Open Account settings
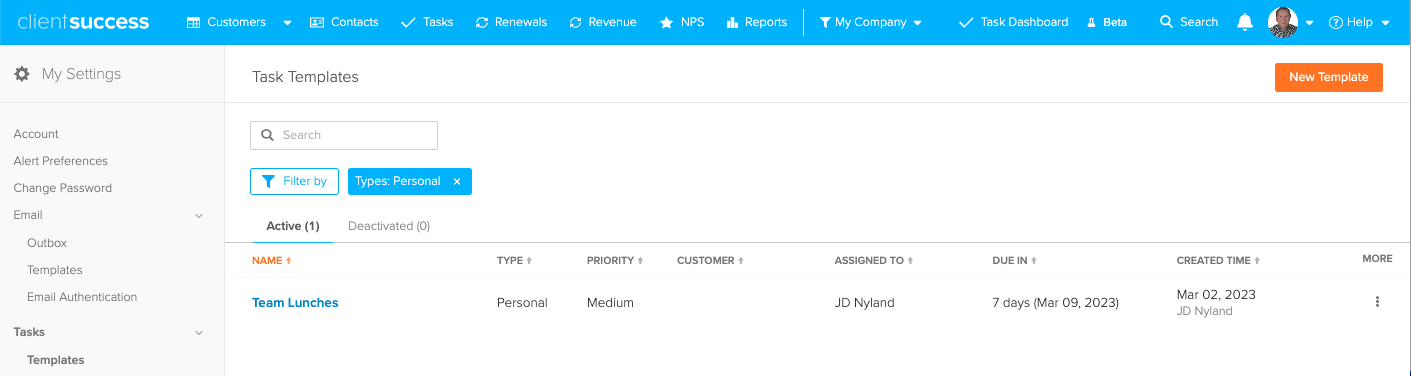Screen dimensions: 1411x376 click(x=36, y=134)
